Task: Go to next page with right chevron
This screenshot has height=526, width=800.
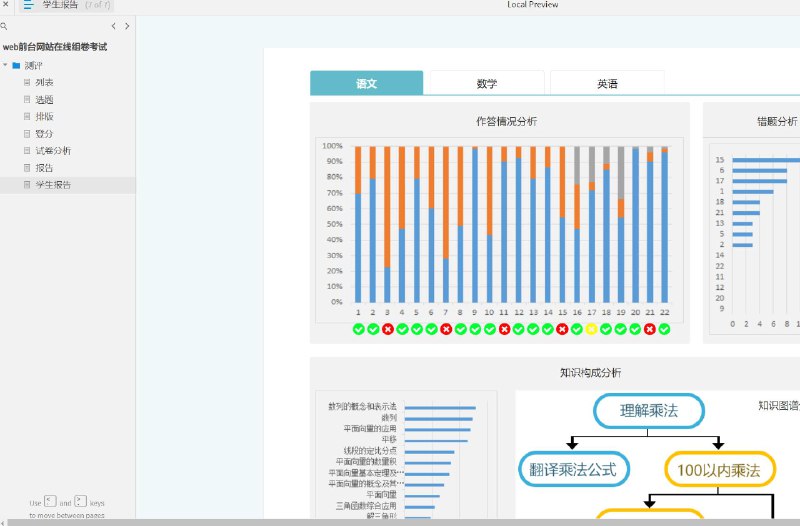Action: pyautogui.click(x=127, y=26)
